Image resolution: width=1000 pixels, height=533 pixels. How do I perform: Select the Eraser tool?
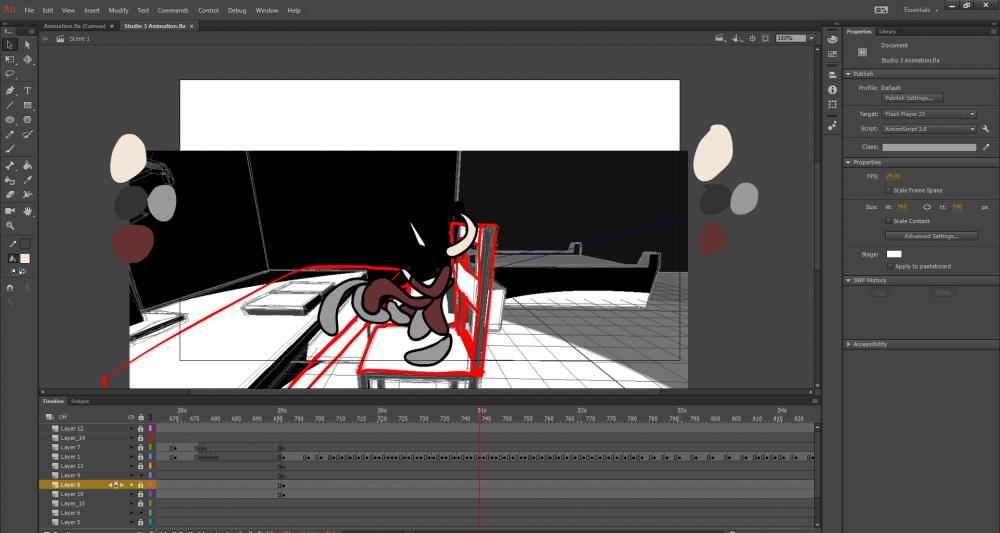point(10,194)
